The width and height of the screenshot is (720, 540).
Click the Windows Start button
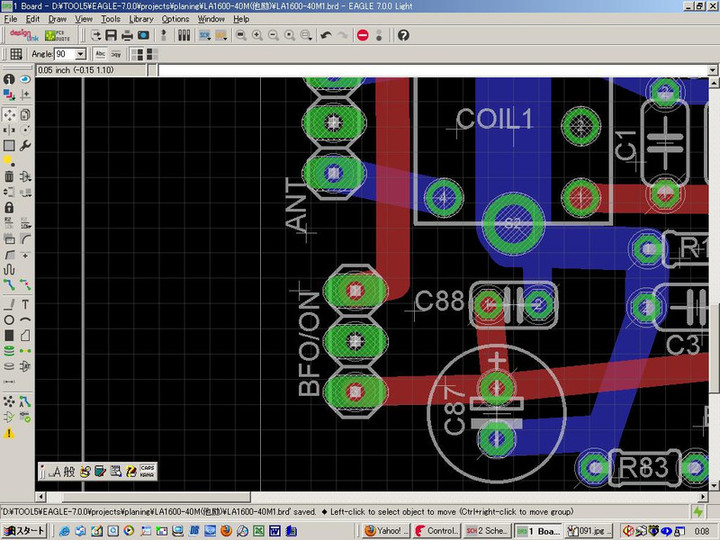tap(25, 531)
